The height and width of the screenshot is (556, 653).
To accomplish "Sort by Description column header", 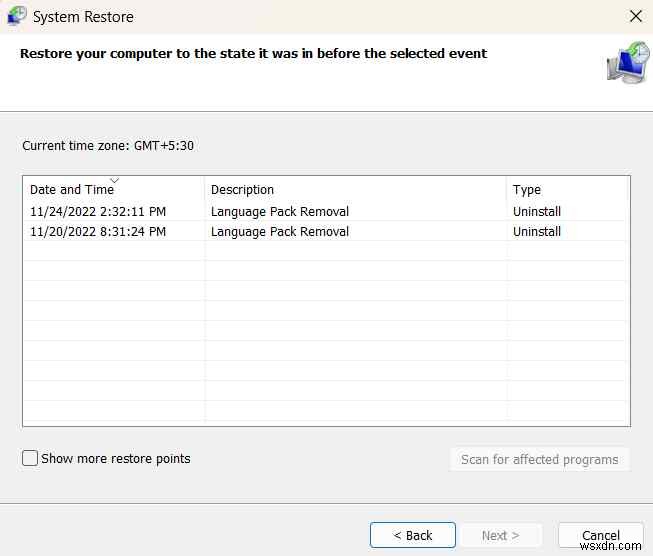I will click(242, 190).
